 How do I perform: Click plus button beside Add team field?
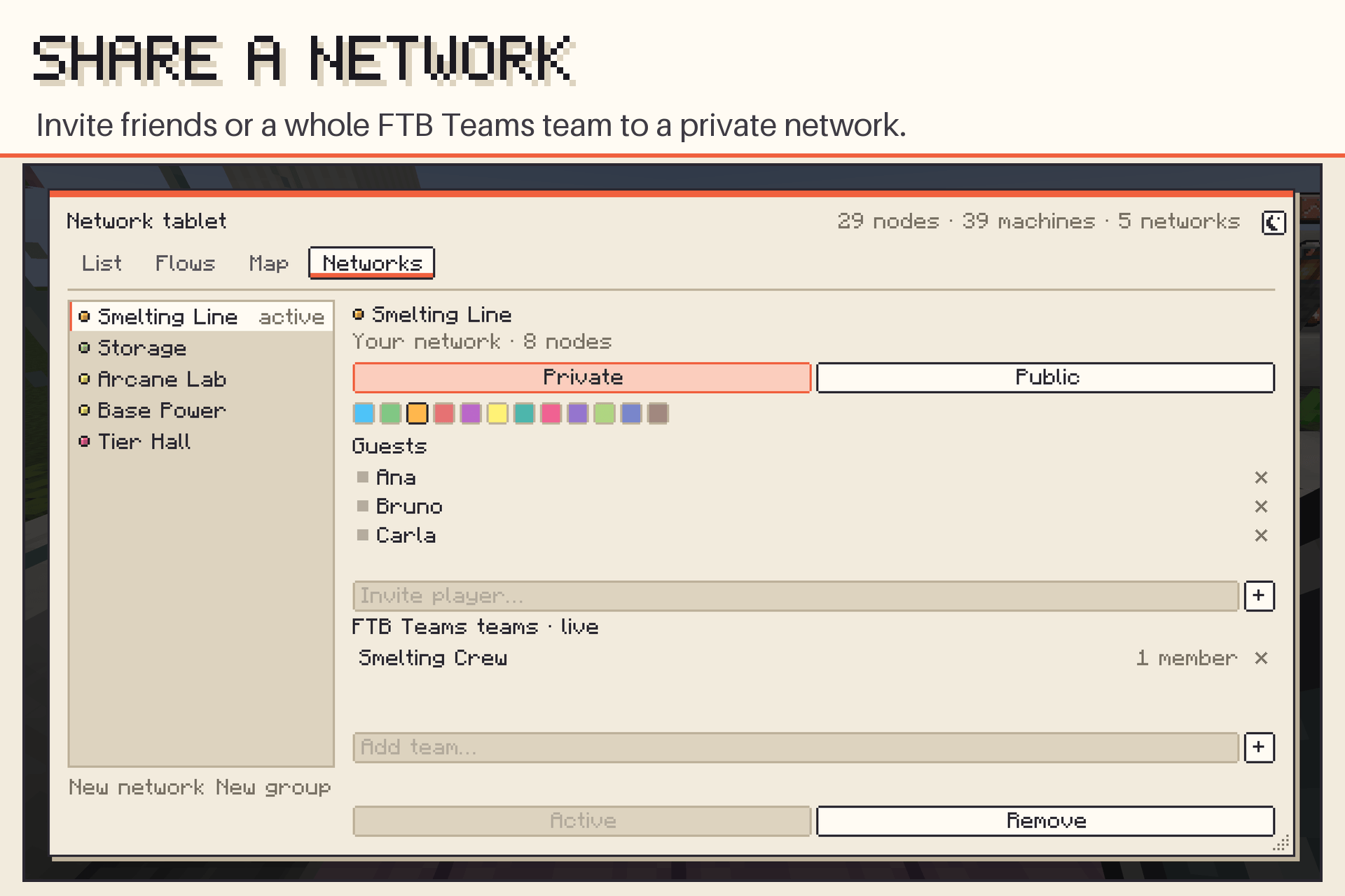pos(1259,747)
